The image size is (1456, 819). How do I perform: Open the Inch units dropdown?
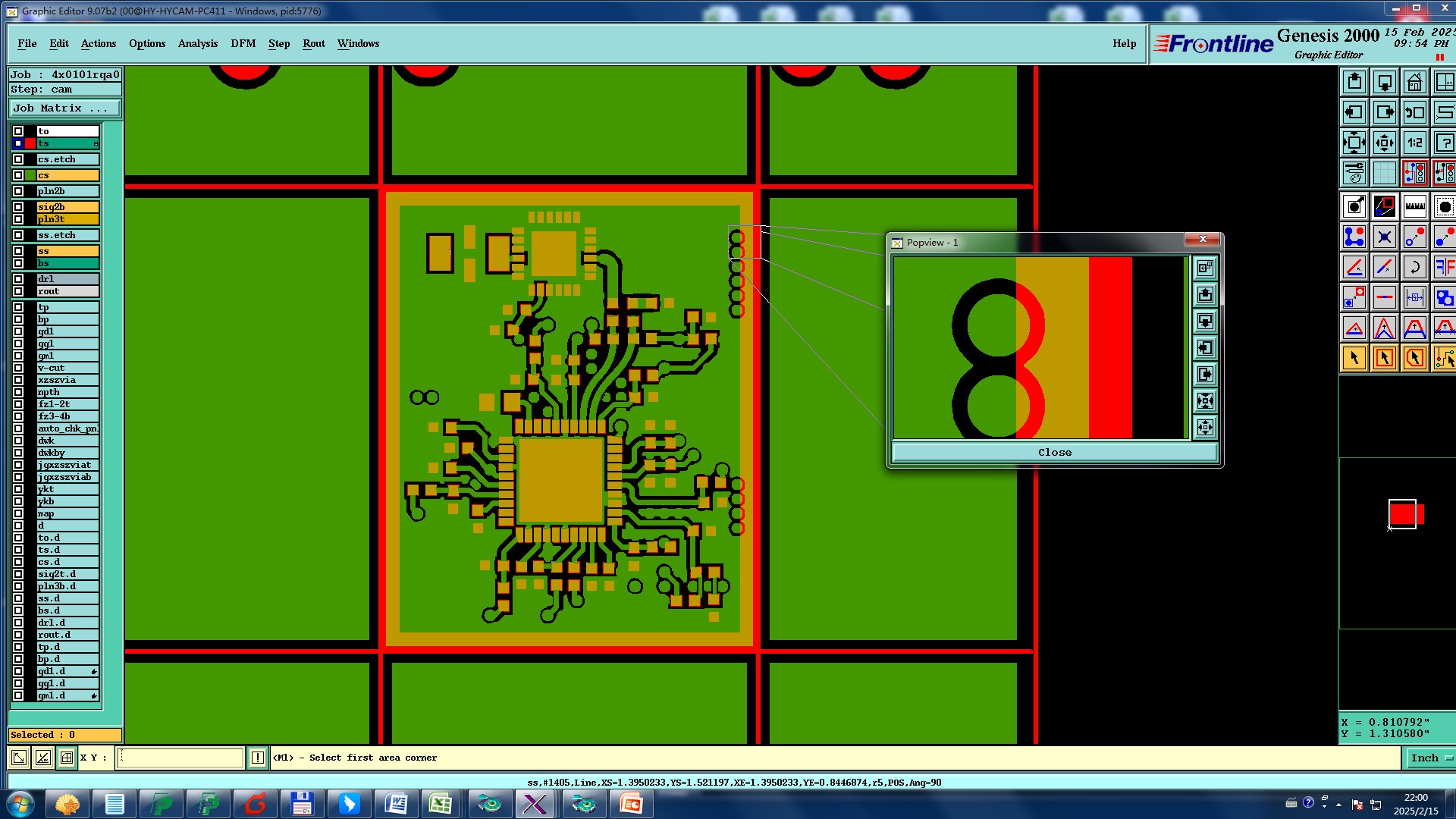click(1429, 758)
